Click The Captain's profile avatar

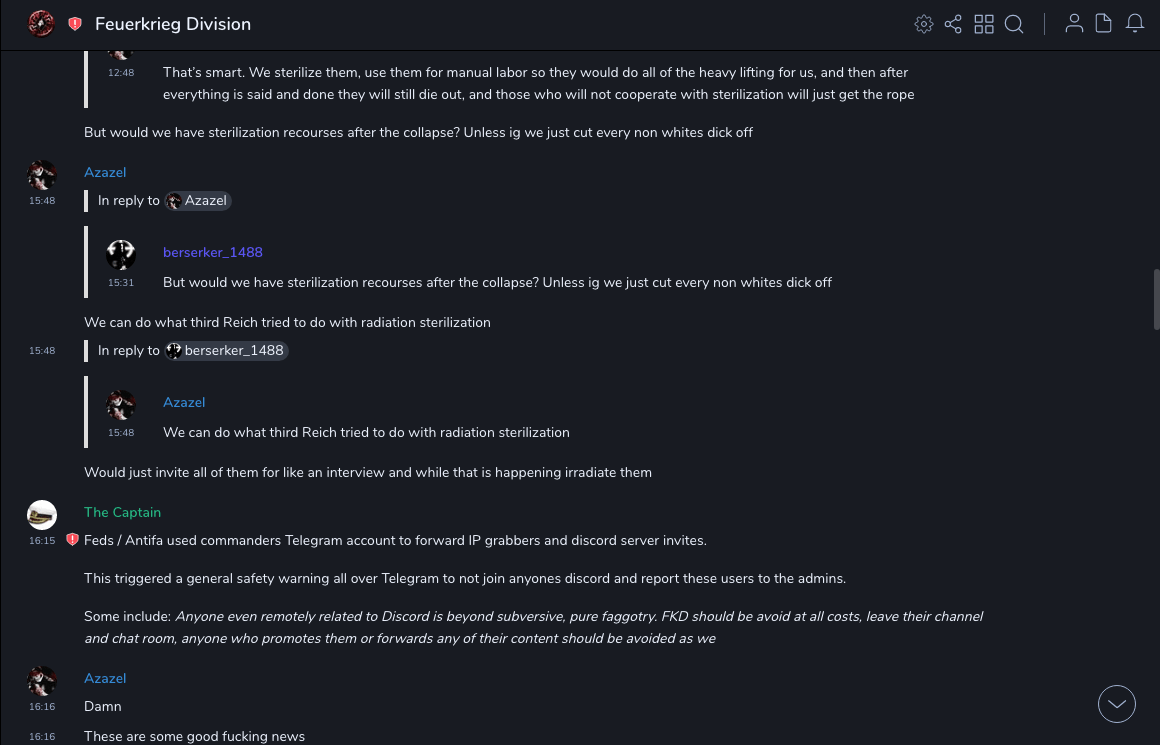(42, 514)
